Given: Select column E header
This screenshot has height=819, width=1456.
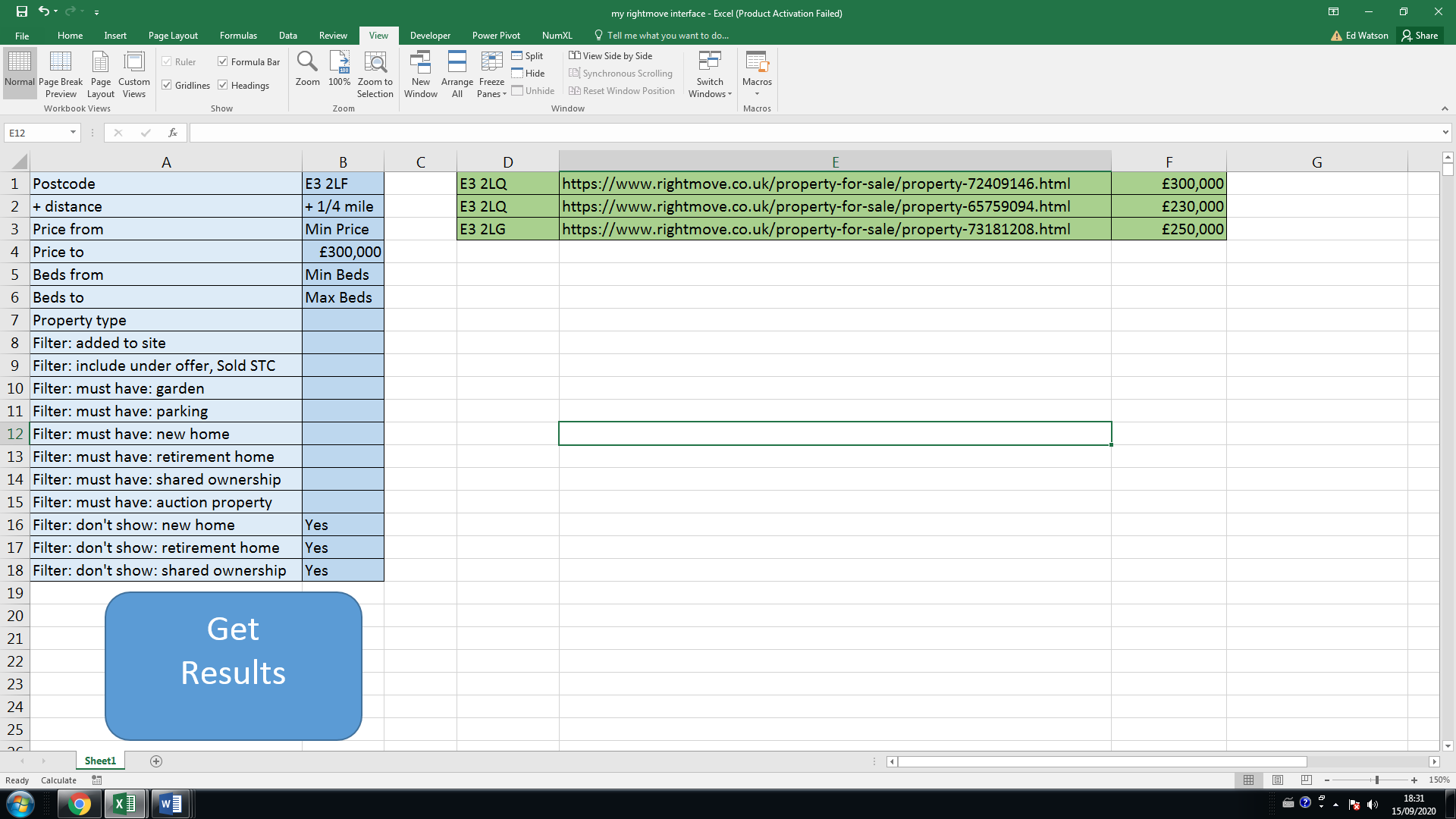Looking at the screenshot, I should coord(835,162).
